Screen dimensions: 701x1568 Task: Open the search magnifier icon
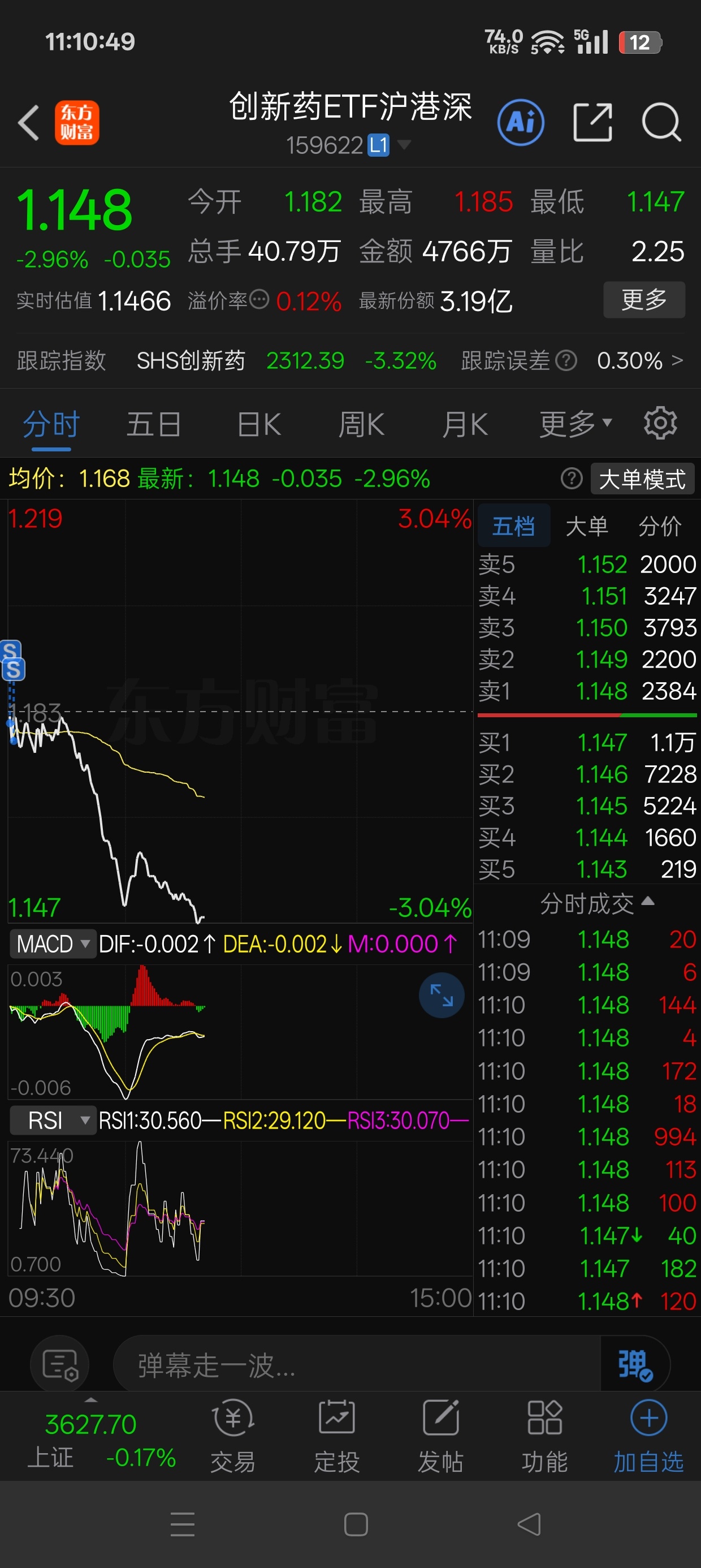pyautogui.click(x=661, y=122)
